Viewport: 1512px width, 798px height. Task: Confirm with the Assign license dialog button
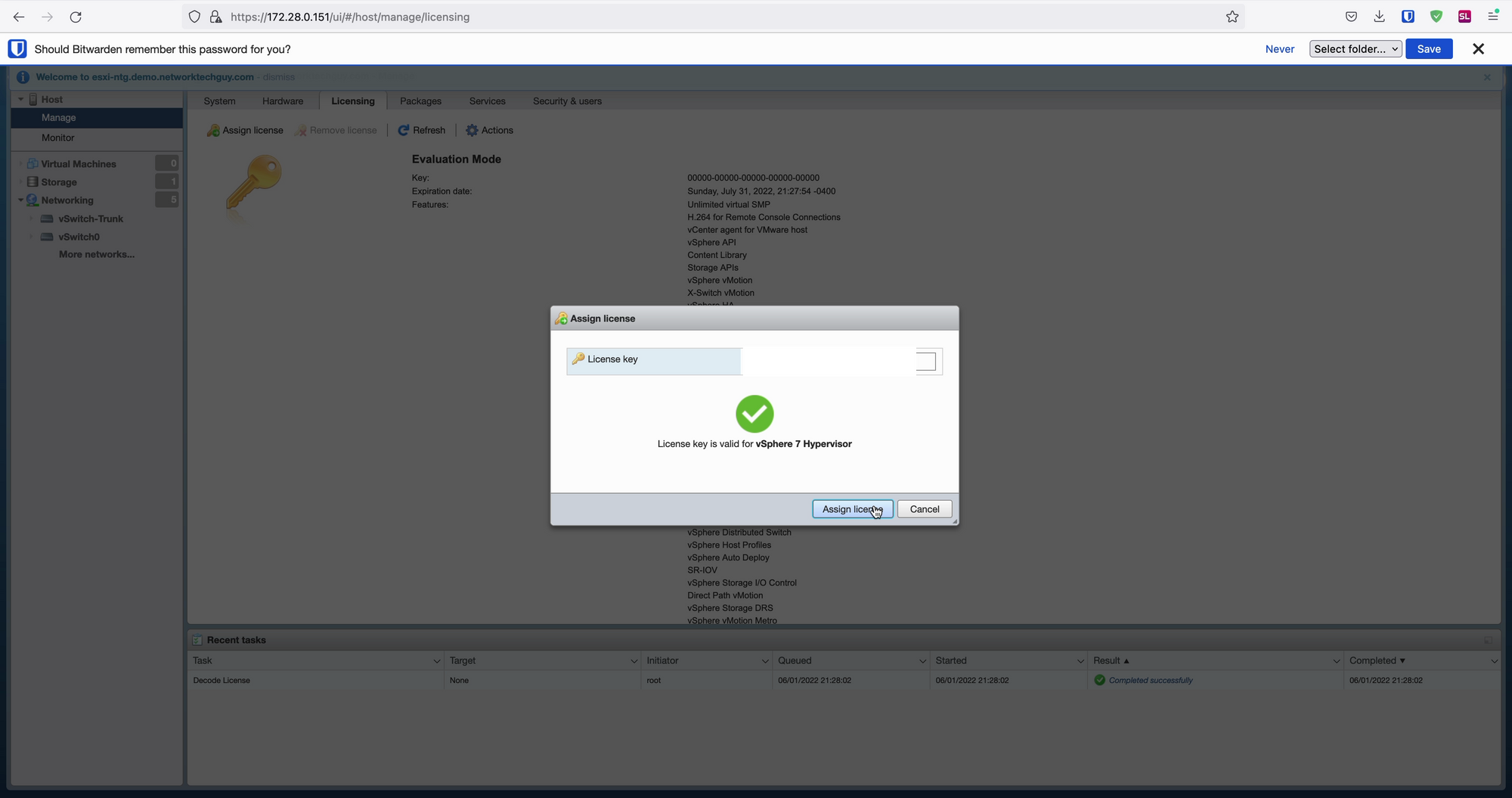852,509
